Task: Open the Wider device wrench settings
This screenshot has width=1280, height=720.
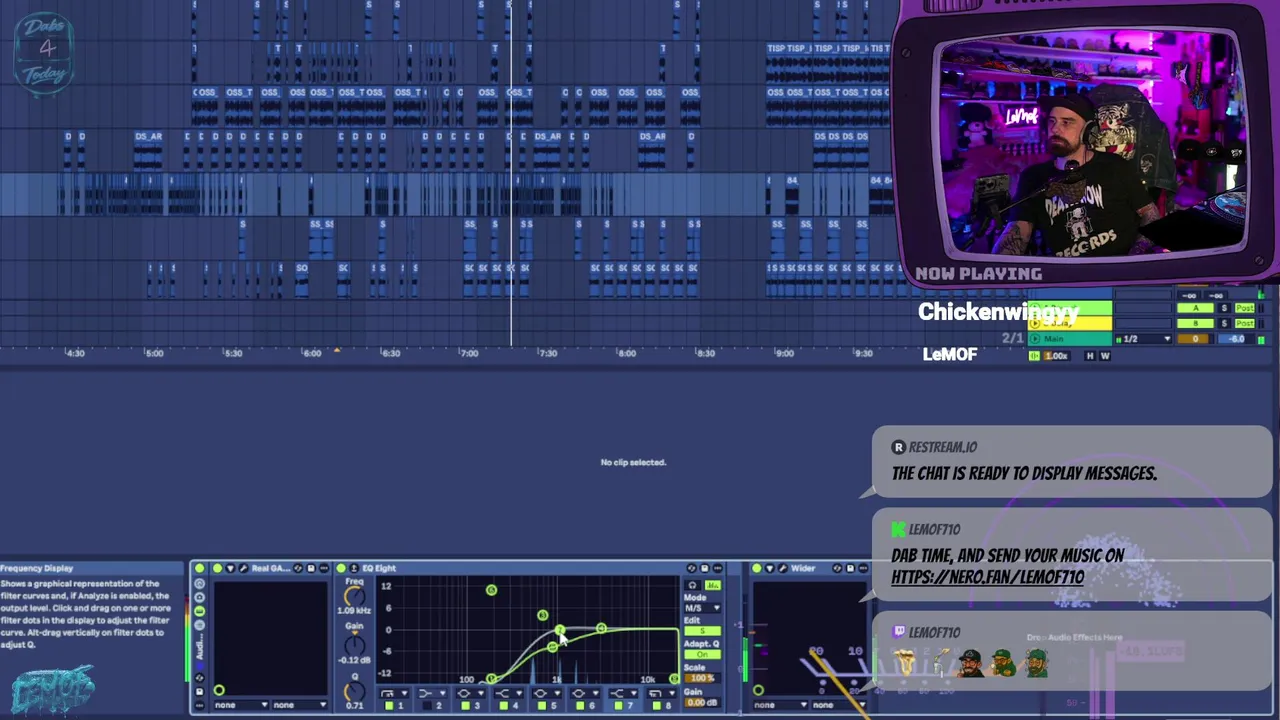Action: click(782, 568)
